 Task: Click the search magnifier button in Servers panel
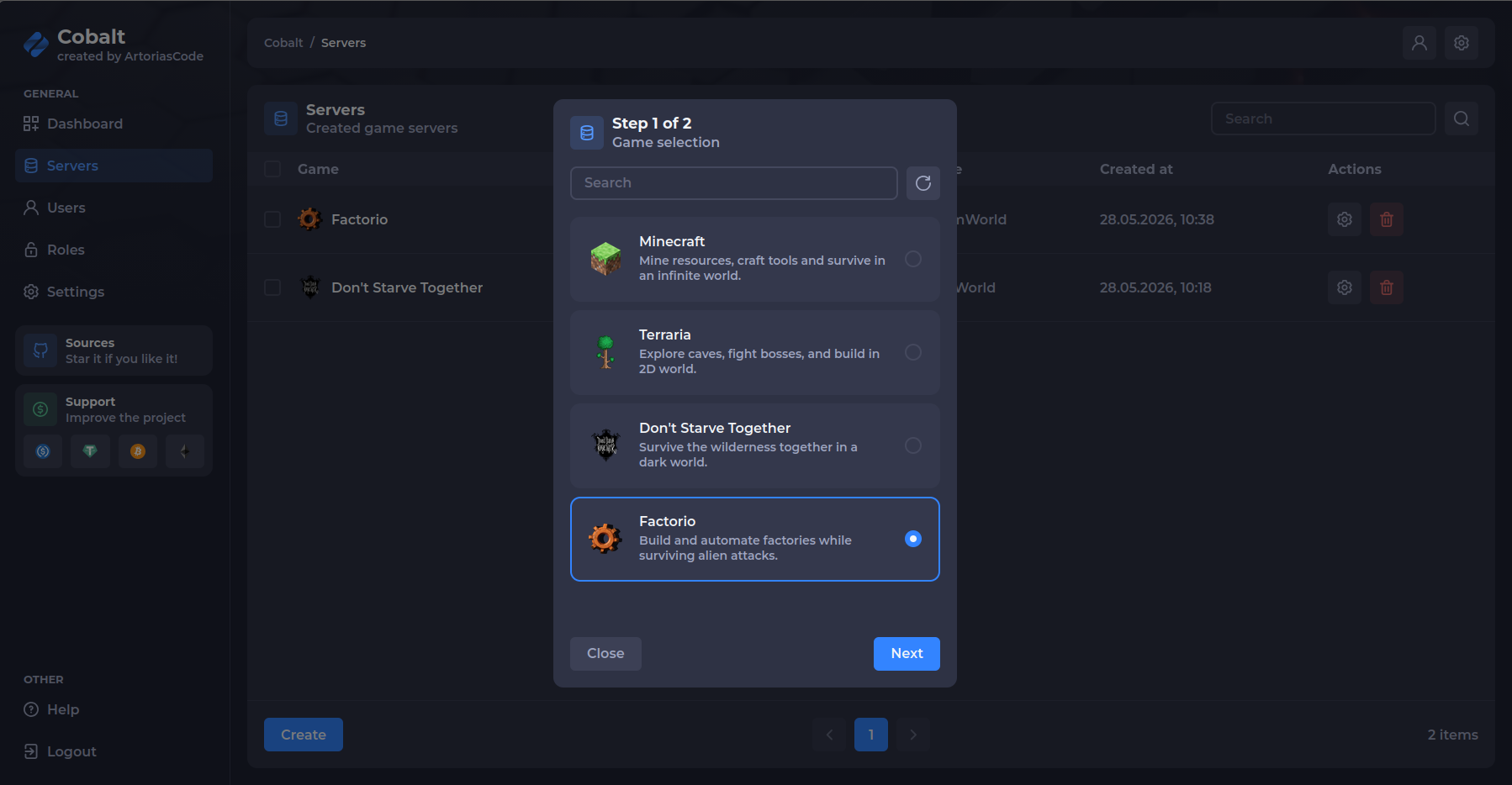point(1462,119)
